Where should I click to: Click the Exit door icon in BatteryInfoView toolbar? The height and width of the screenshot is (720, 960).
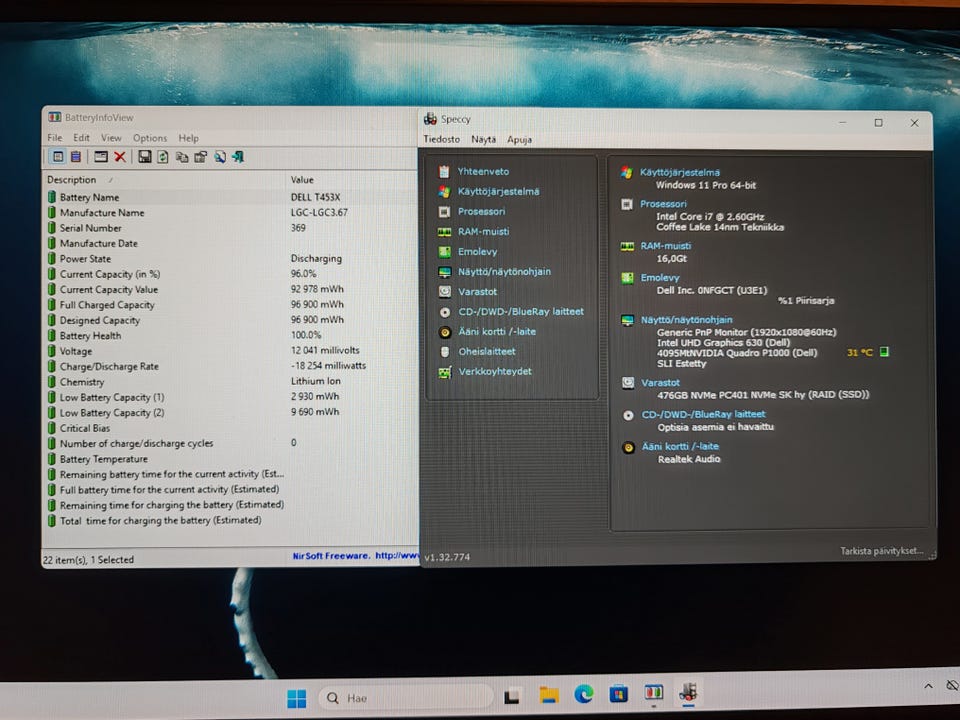point(238,157)
